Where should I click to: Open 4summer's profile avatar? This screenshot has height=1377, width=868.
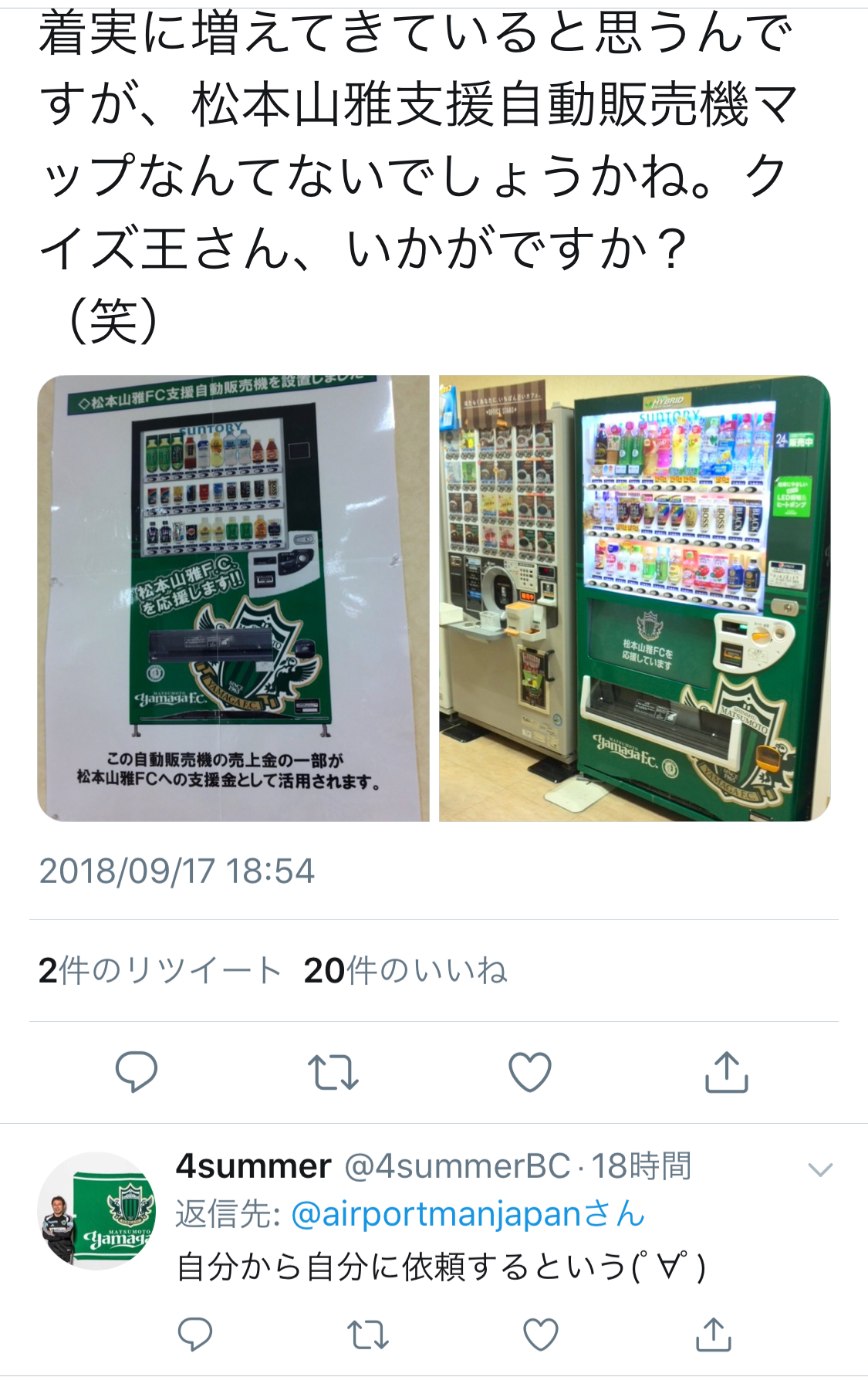pos(96,1210)
